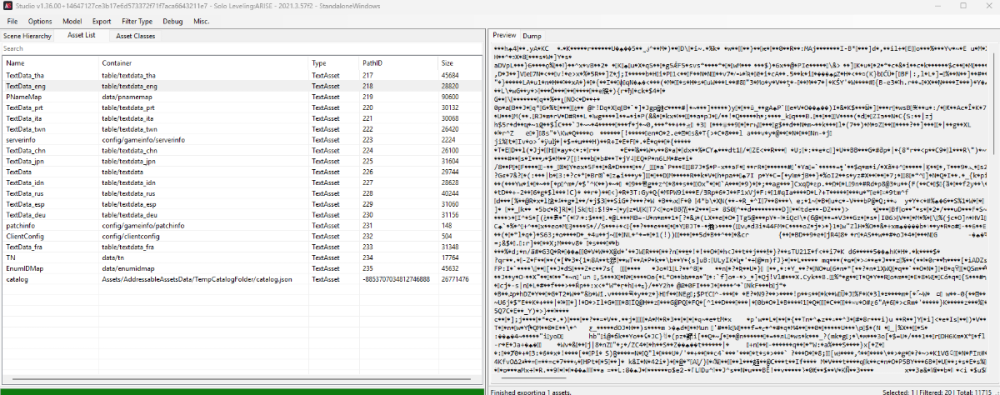The width and height of the screenshot is (1000, 395).
Task: Select the TextData_tha asset row
Action: tap(242, 75)
